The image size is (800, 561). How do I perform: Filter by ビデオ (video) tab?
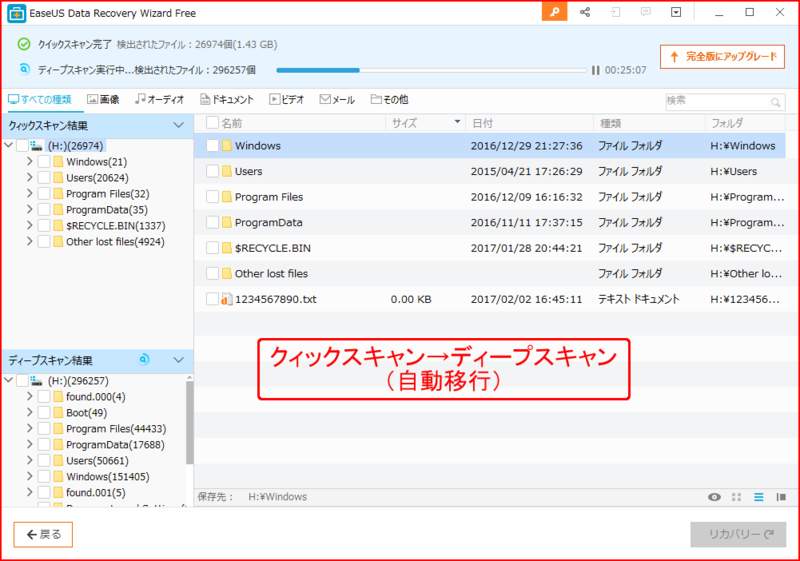287,99
